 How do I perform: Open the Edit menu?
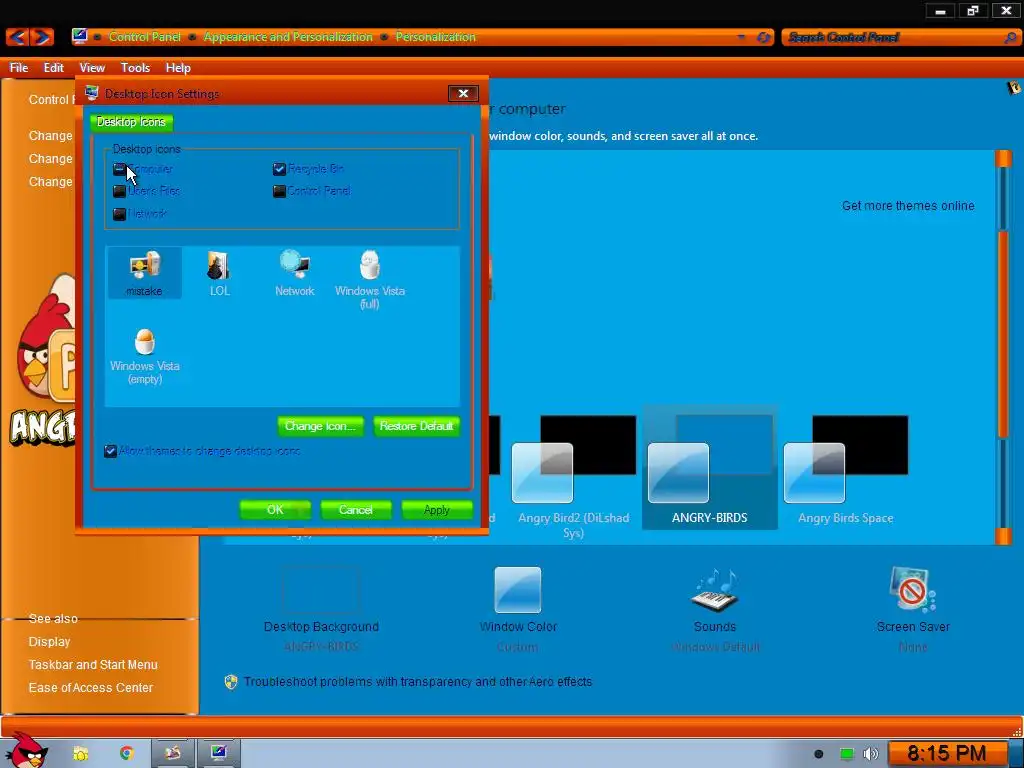tap(54, 67)
